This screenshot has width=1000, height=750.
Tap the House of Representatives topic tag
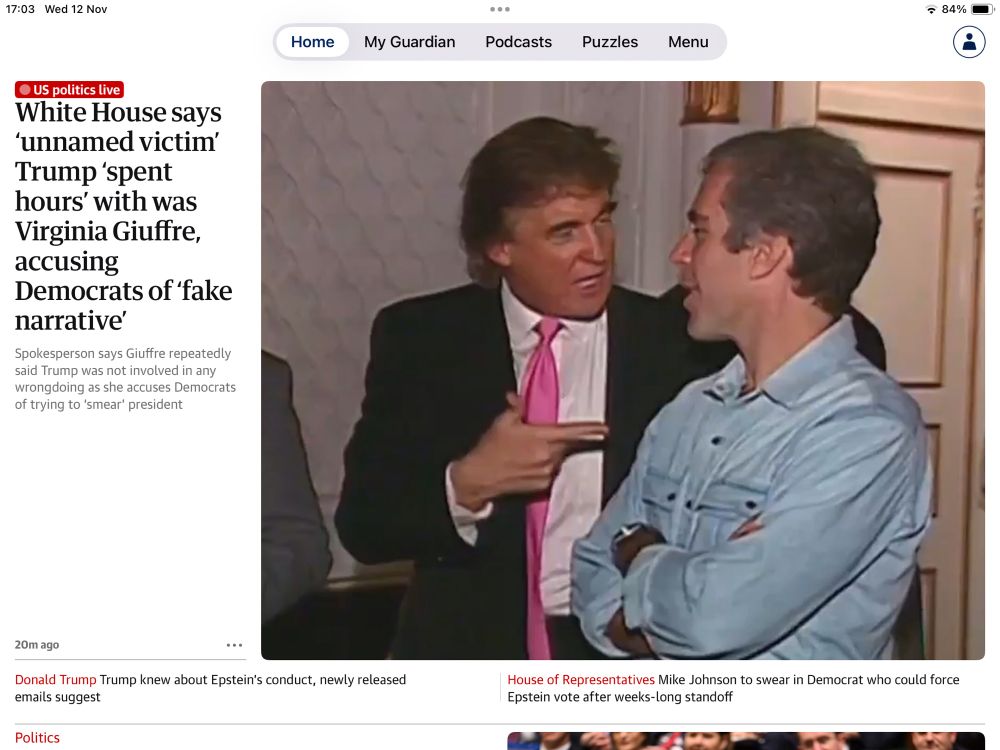pos(581,680)
